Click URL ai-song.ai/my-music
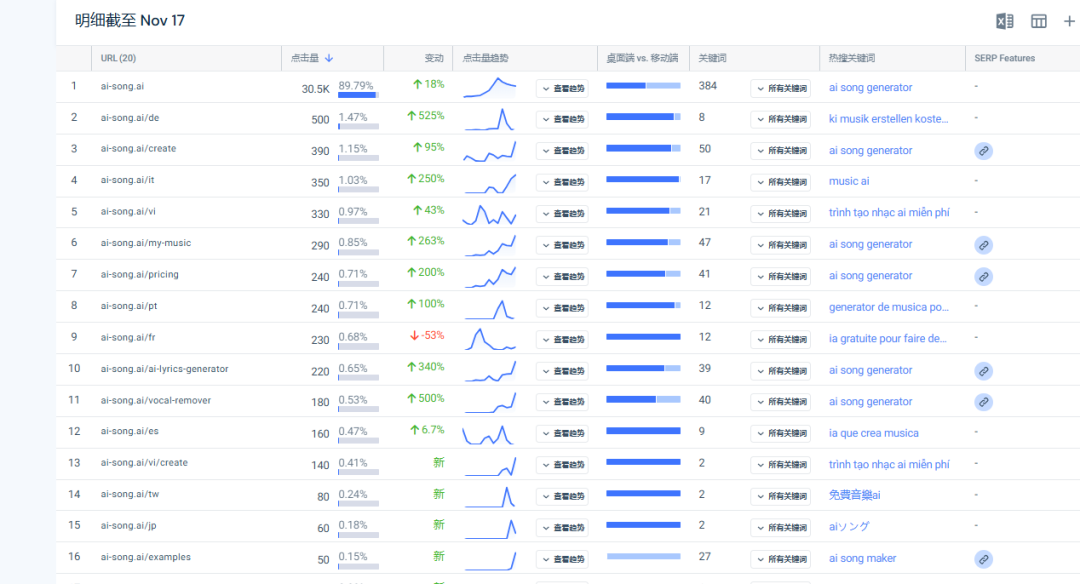1080x584 pixels. point(146,243)
